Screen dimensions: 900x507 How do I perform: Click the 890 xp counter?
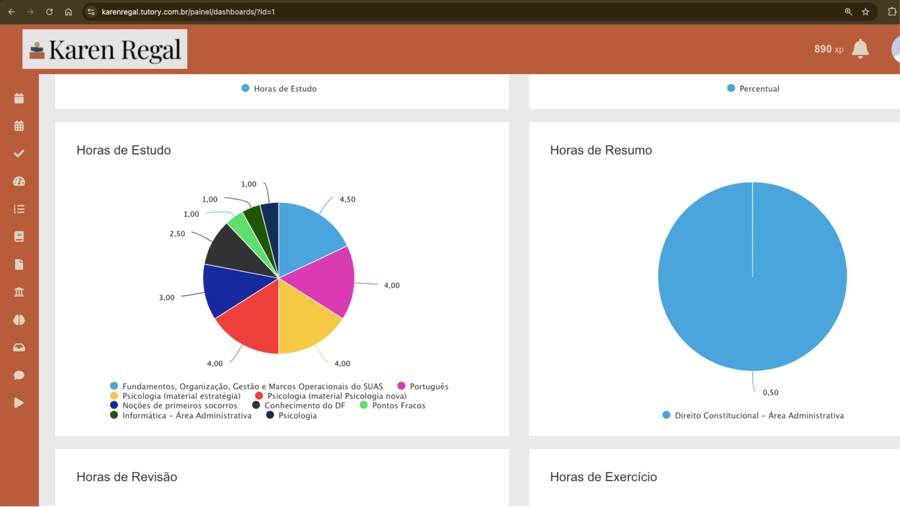[x=828, y=49]
